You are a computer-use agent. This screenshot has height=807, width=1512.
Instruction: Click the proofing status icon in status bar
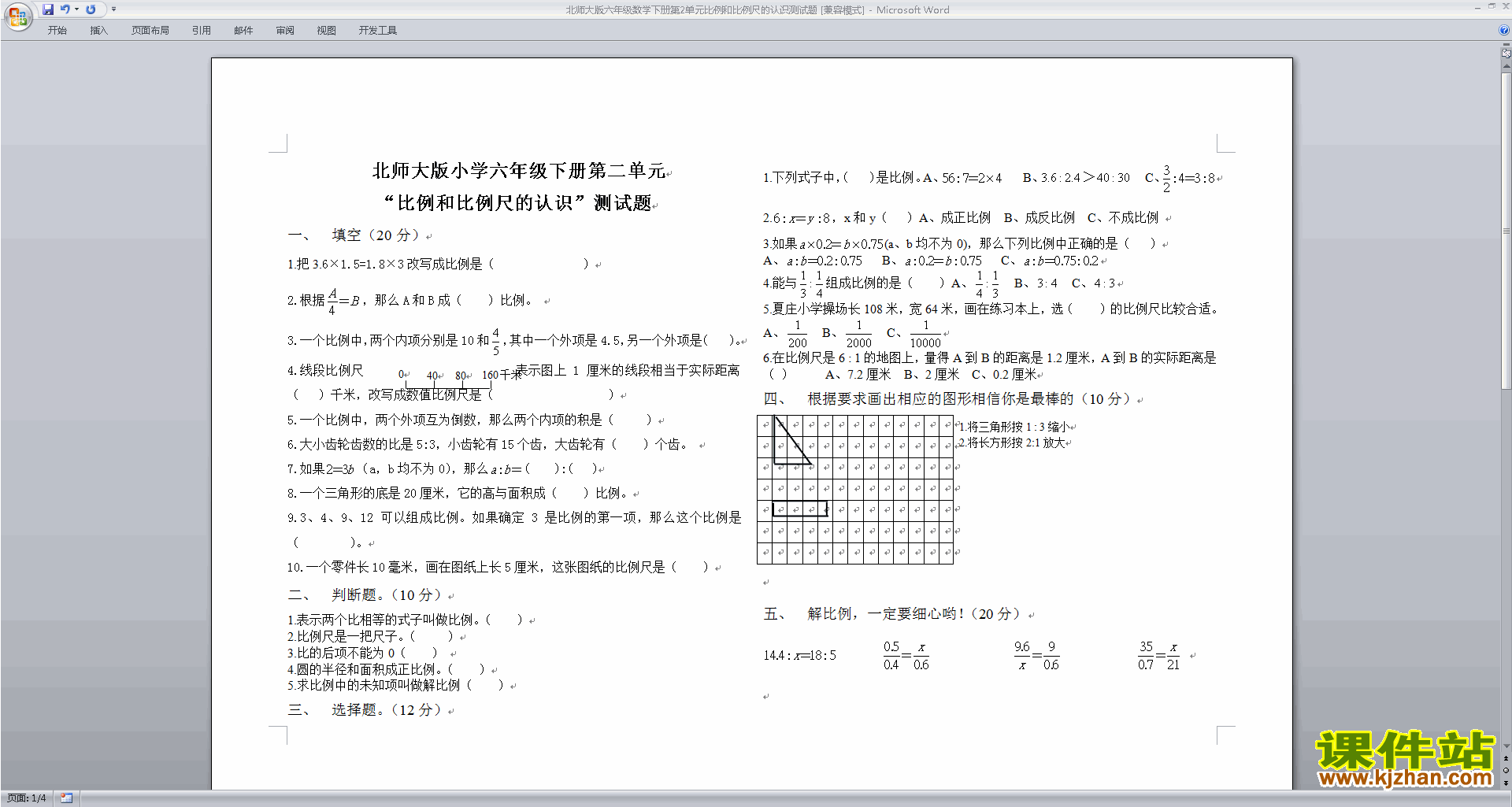67,798
